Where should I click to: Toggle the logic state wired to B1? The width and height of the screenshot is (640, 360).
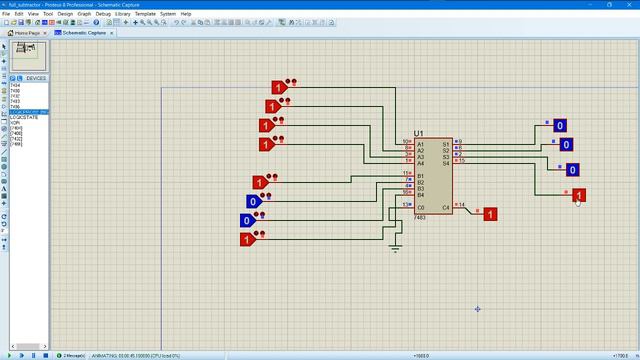pos(260,182)
